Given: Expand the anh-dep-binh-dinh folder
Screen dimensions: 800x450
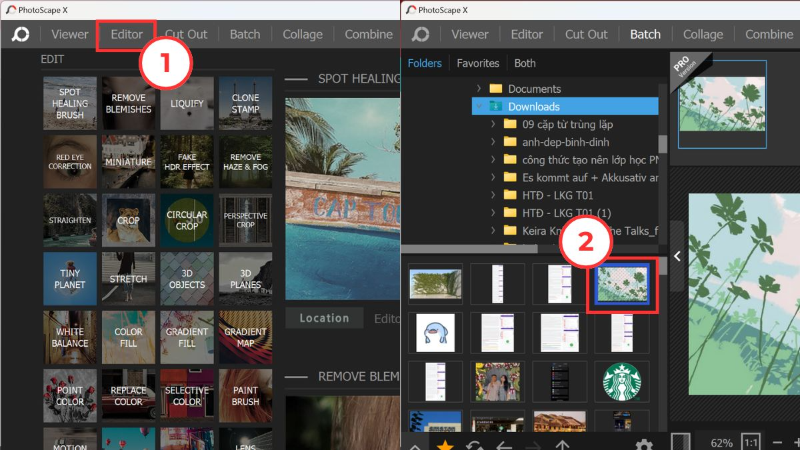Looking at the screenshot, I should (x=493, y=142).
